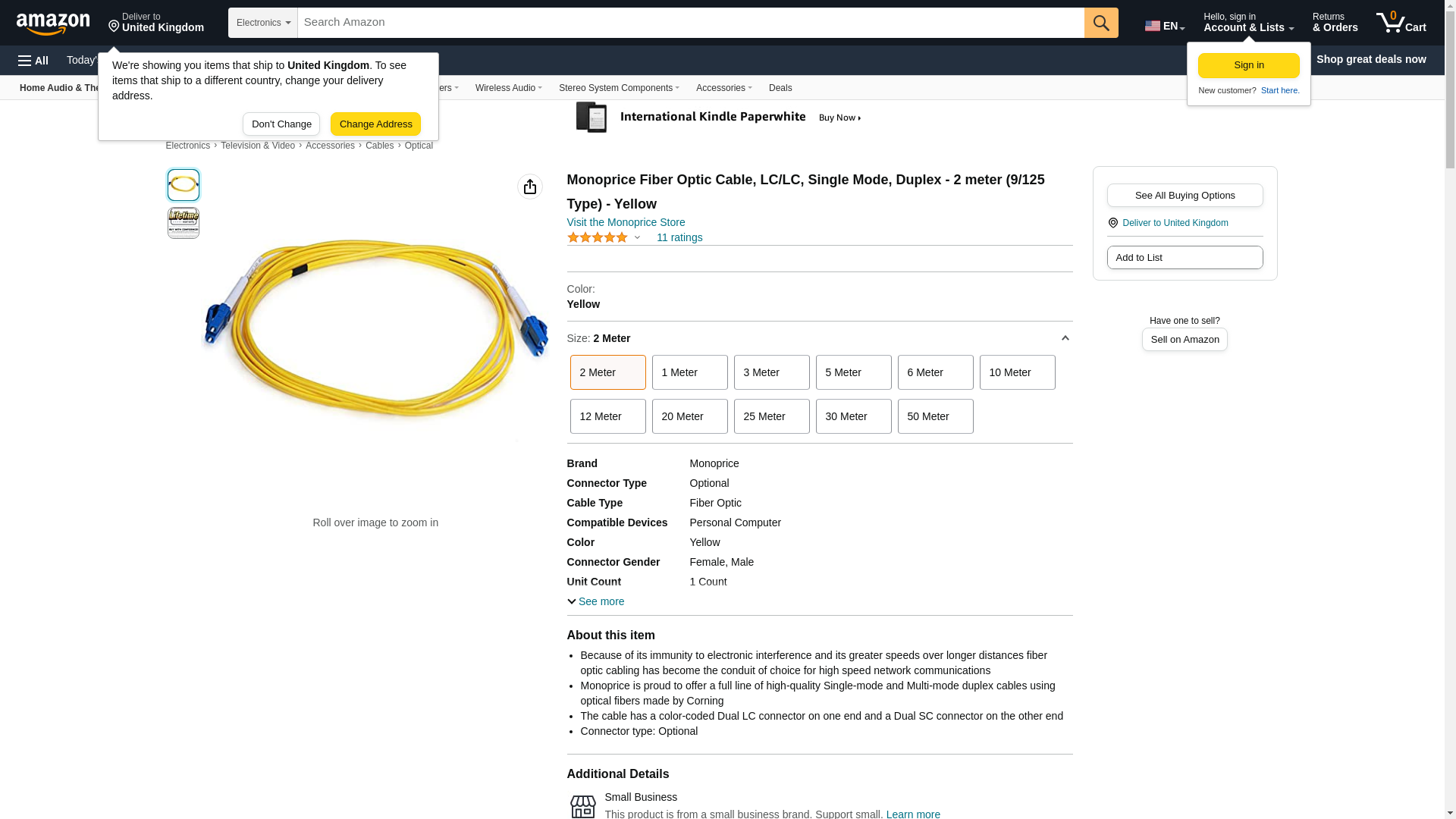Click the search magnifier button
The image size is (1456, 819).
pos(1100,23)
